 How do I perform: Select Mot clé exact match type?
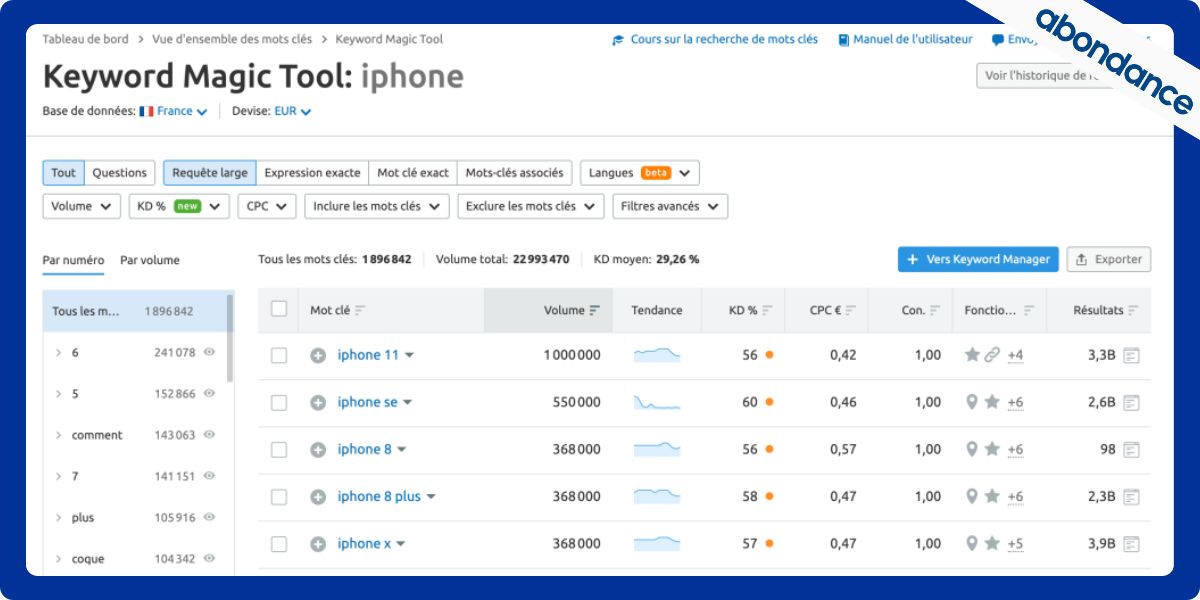413,173
